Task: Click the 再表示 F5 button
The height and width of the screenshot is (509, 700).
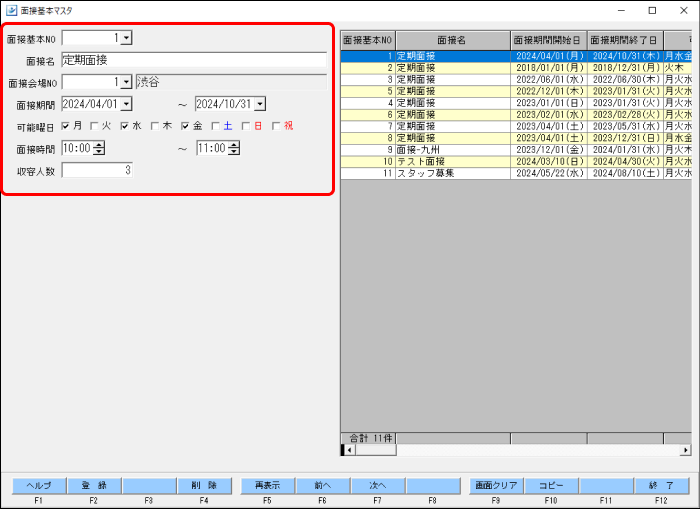Action: tap(268, 486)
